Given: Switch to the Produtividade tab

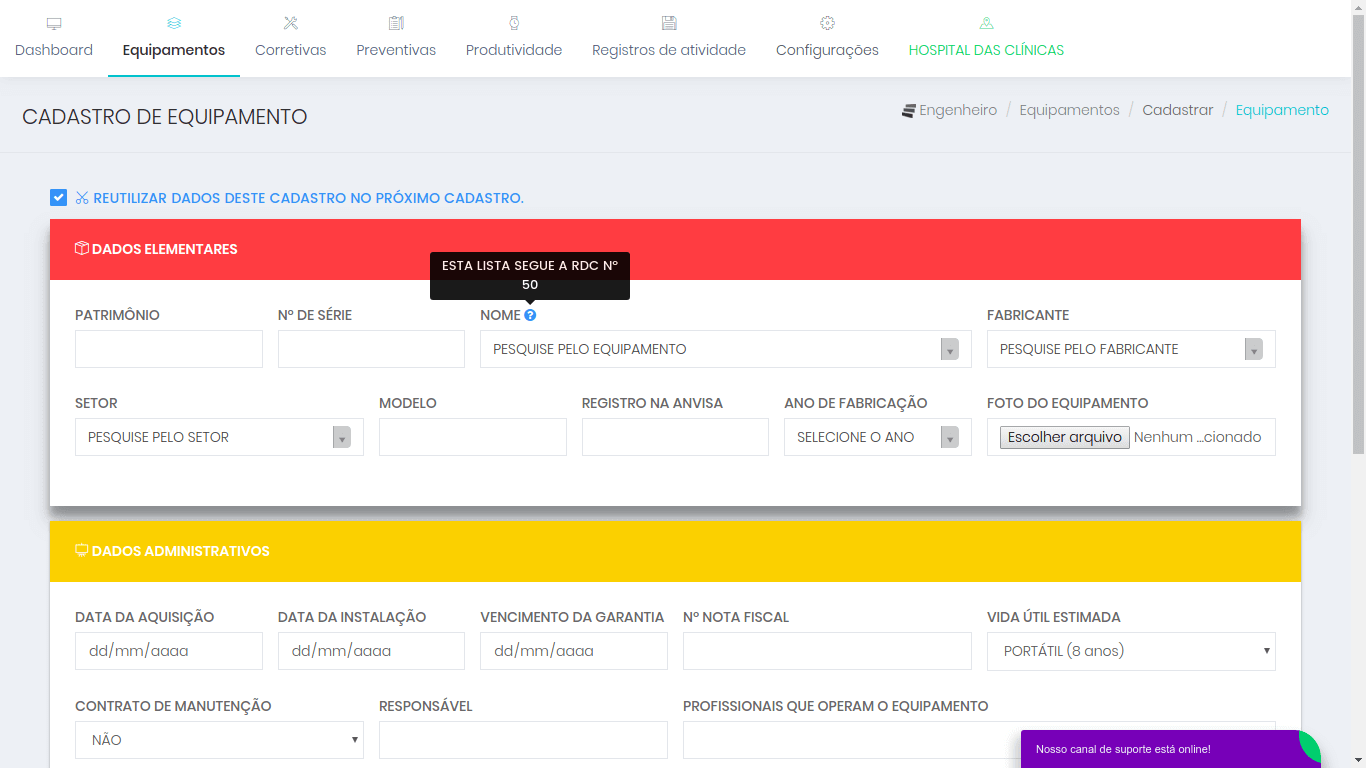Looking at the screenshot, I should (x=514, y=38).
